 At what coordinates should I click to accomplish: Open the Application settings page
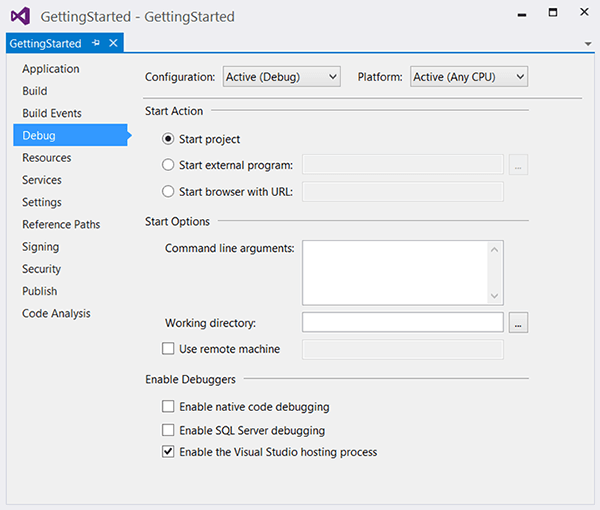pyautogui.click(x=51, y=69)
